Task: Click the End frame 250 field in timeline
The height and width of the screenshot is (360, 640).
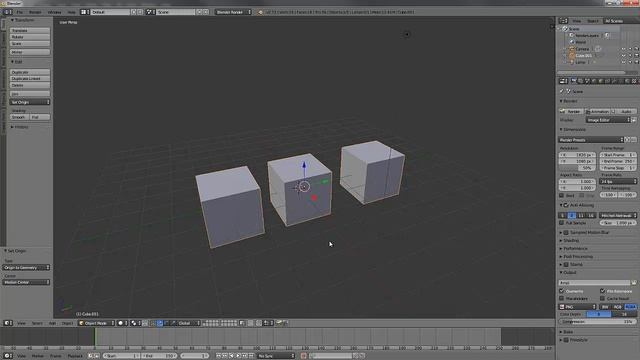Action: click(159, 356)
